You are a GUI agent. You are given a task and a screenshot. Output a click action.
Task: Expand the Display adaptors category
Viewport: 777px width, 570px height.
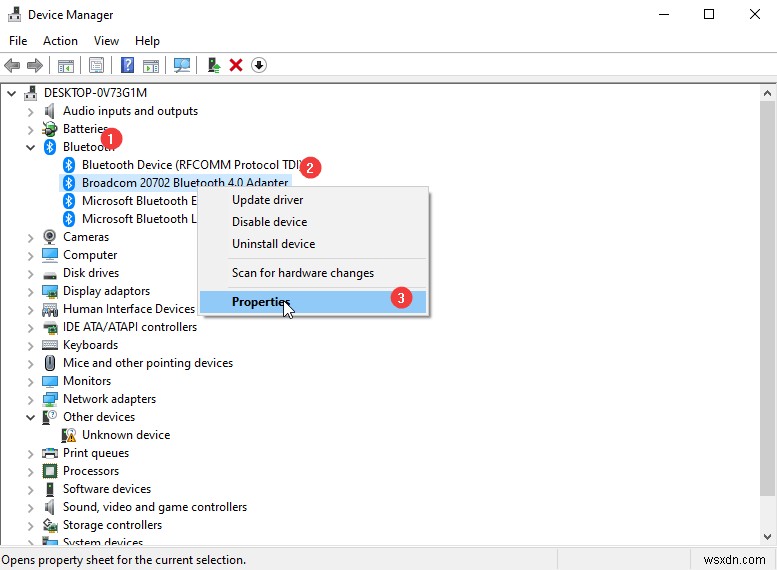(30, 292)
